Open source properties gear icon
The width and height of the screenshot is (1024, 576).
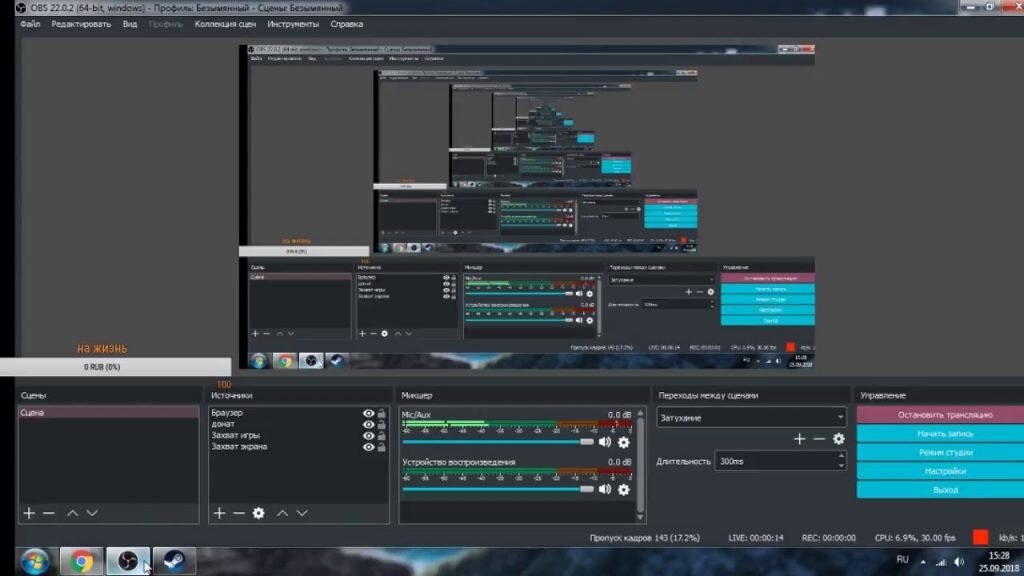(x=259, y=513)
